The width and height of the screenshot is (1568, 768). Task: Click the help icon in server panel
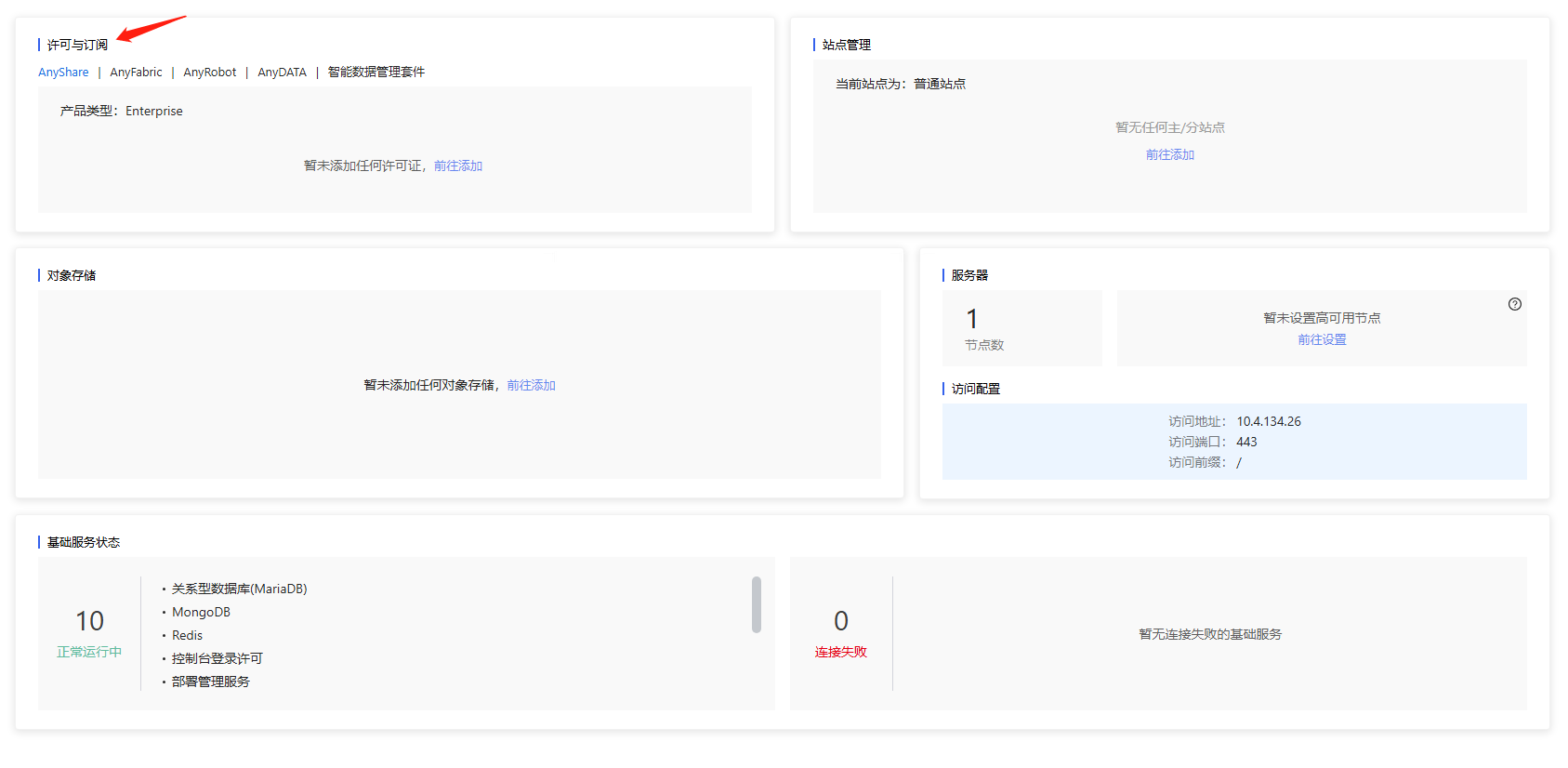pos(1514,304)
